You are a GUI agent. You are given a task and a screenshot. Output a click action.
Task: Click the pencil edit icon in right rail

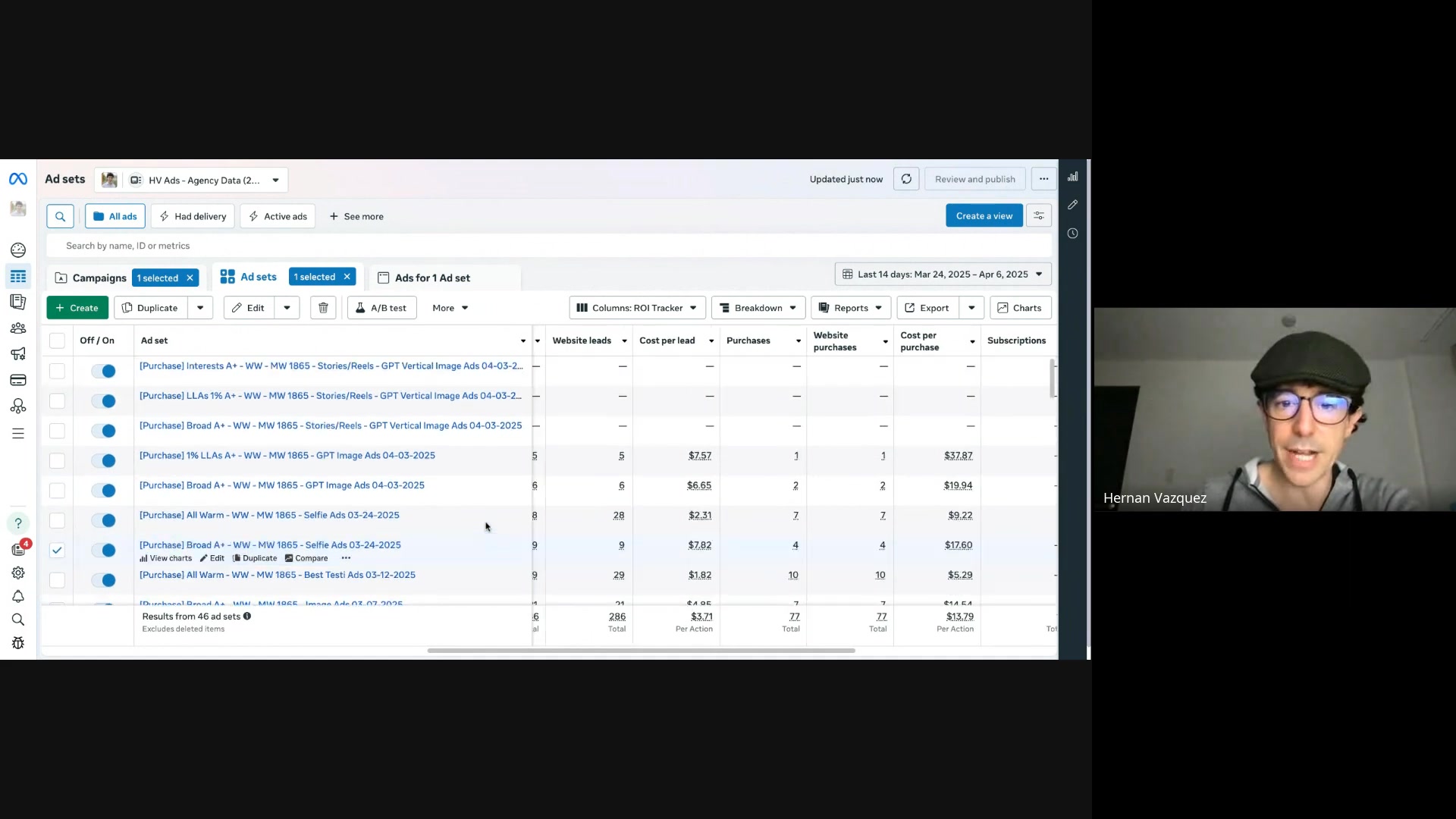pos(1073,205)
